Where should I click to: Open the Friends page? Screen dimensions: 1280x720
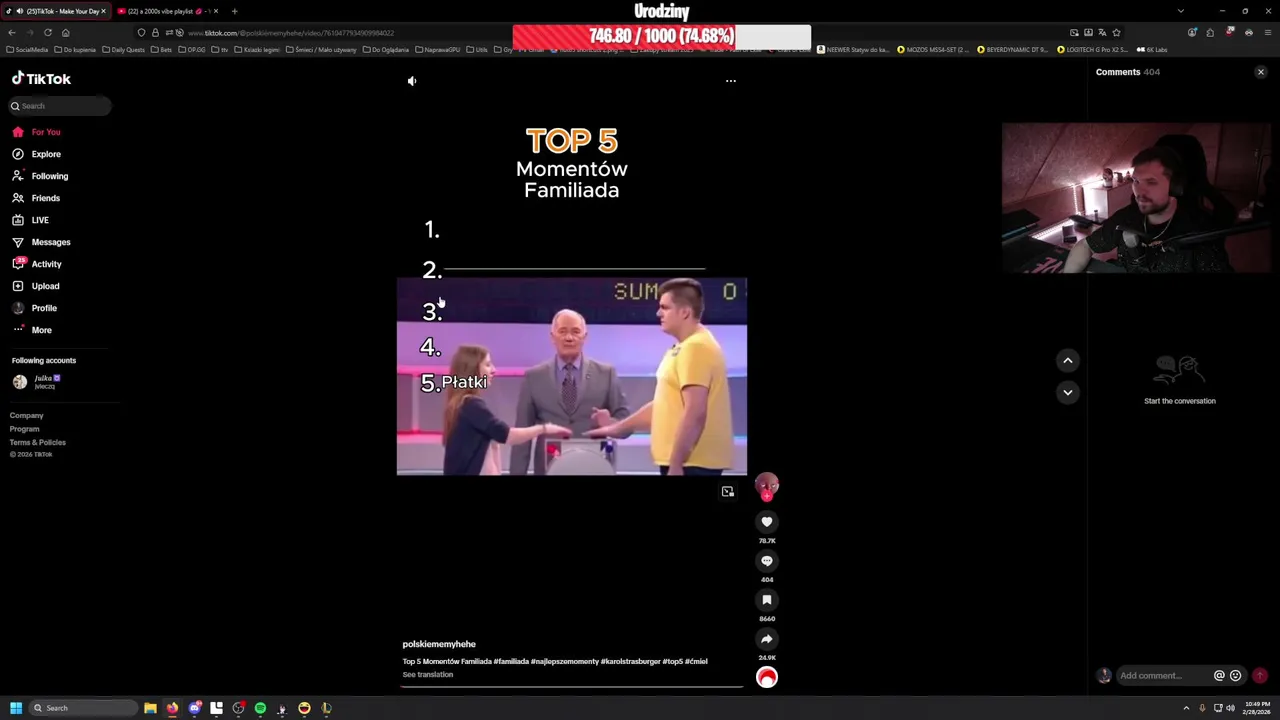(36, 198)
